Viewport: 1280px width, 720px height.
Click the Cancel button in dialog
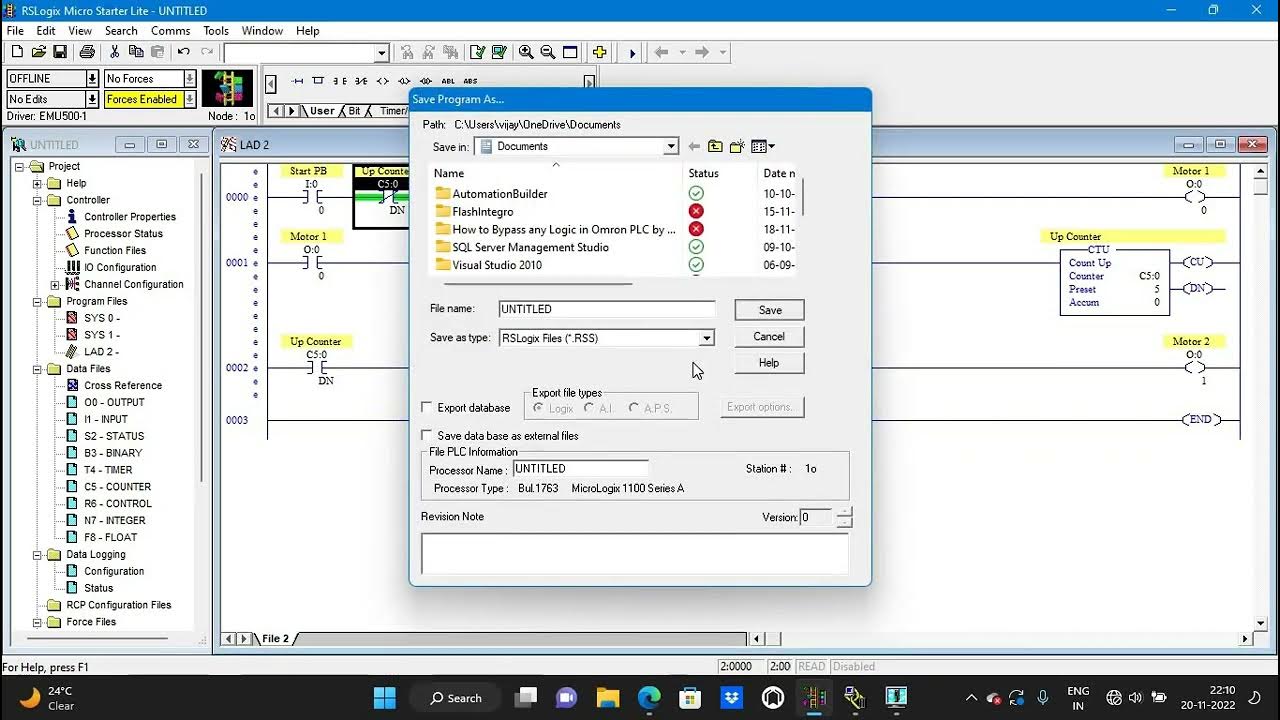[769, 336]
